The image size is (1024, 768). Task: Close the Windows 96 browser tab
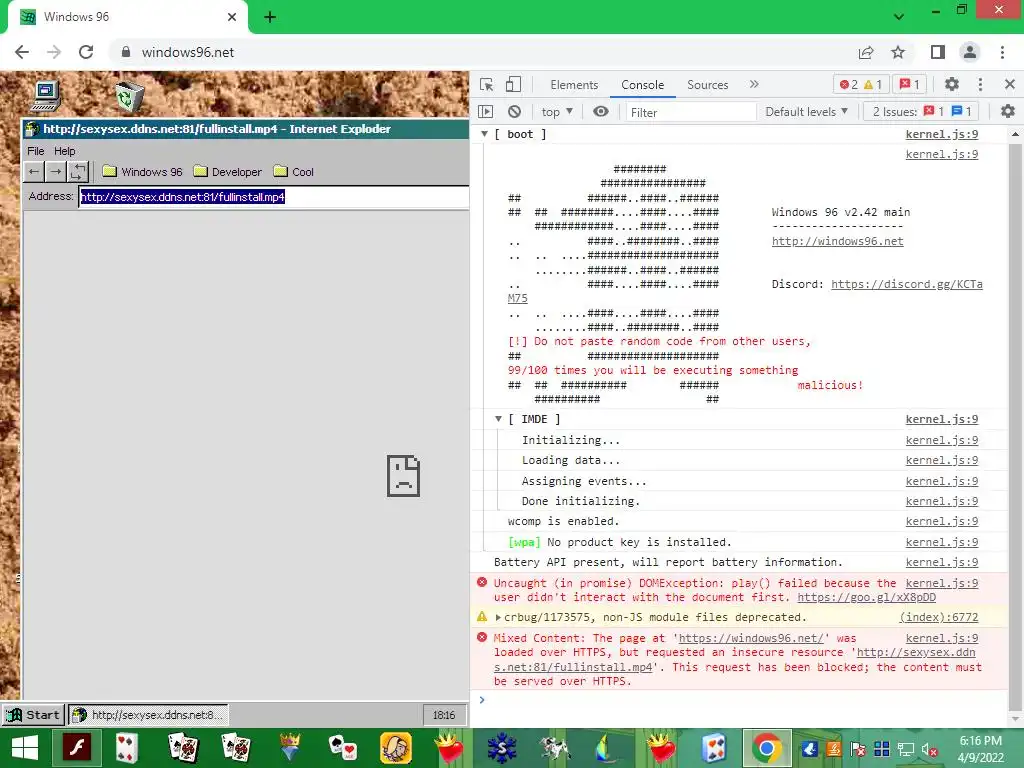(232, 17)
